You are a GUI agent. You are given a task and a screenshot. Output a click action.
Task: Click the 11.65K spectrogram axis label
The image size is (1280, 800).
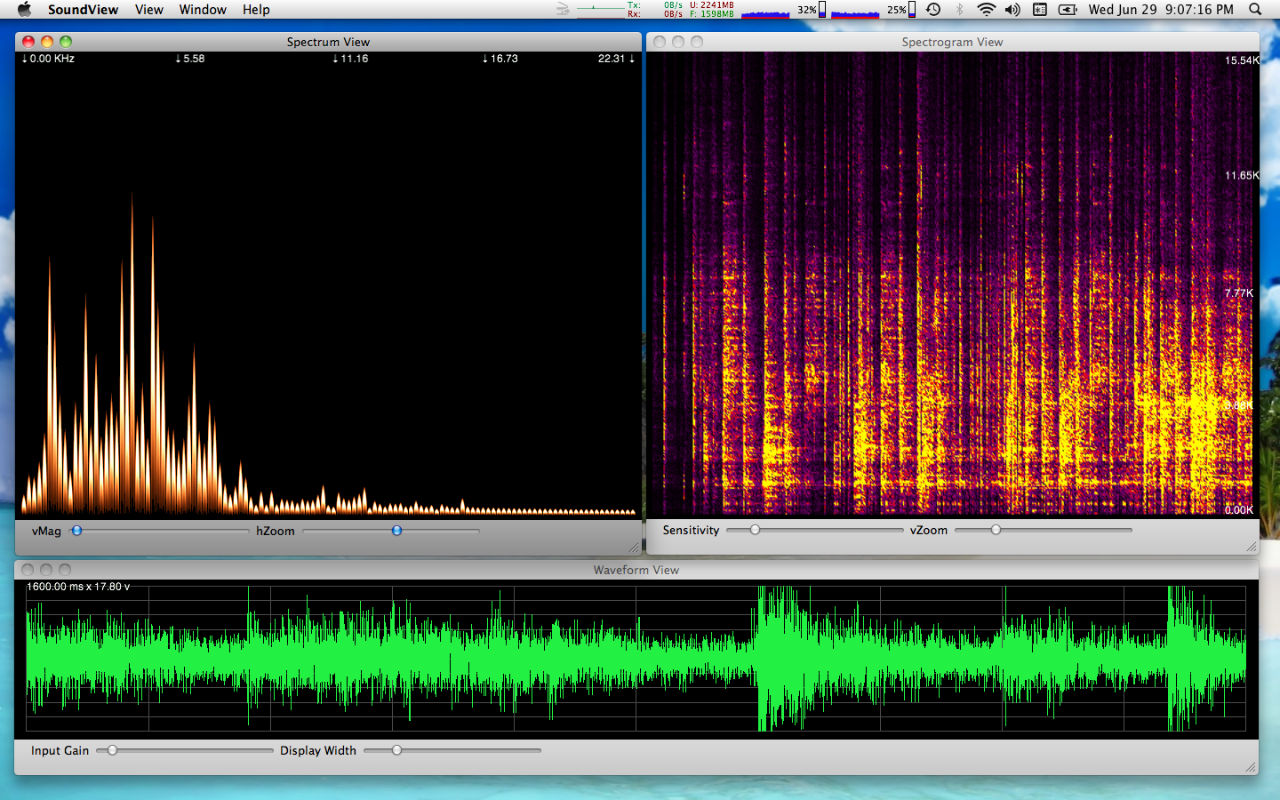tap(1240, 176)
